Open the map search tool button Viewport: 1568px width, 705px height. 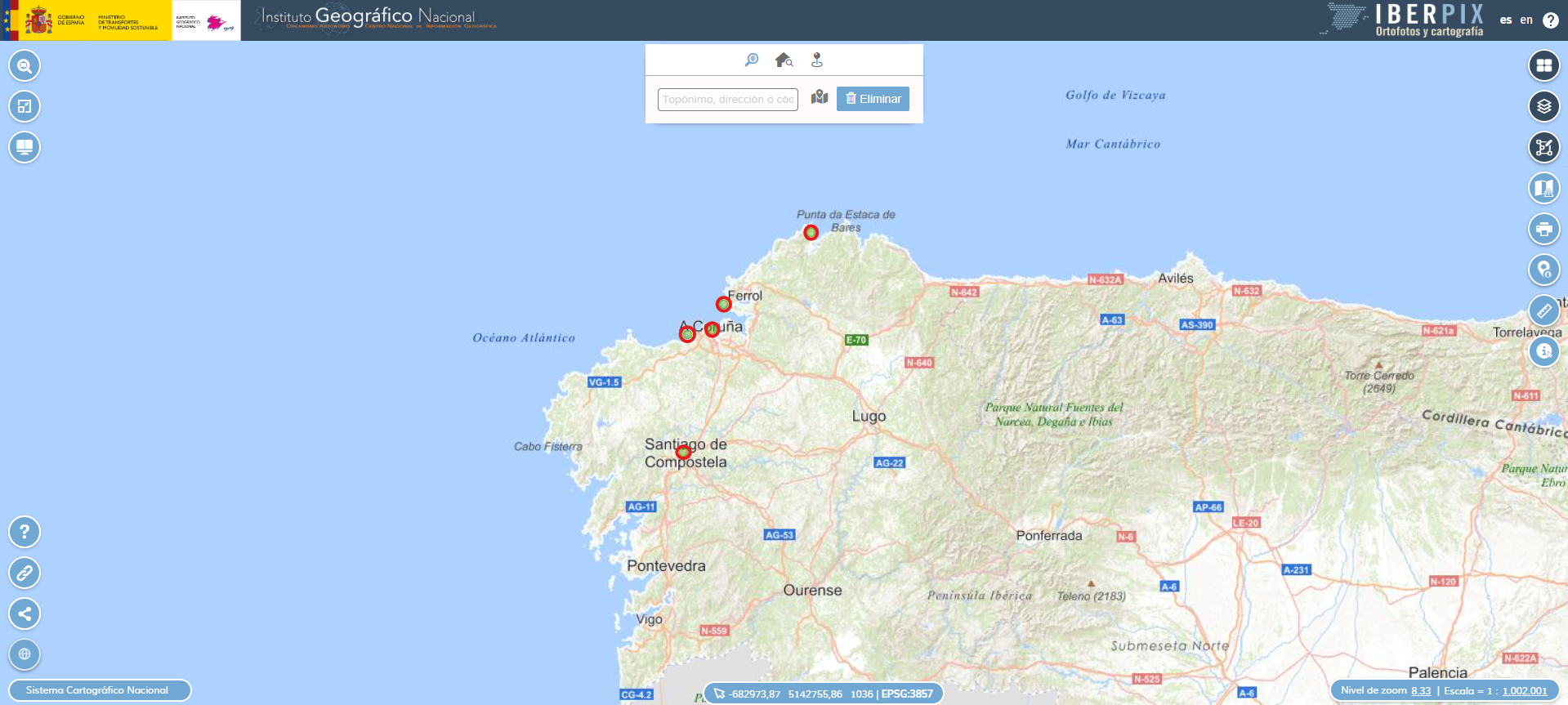point(25,66)
